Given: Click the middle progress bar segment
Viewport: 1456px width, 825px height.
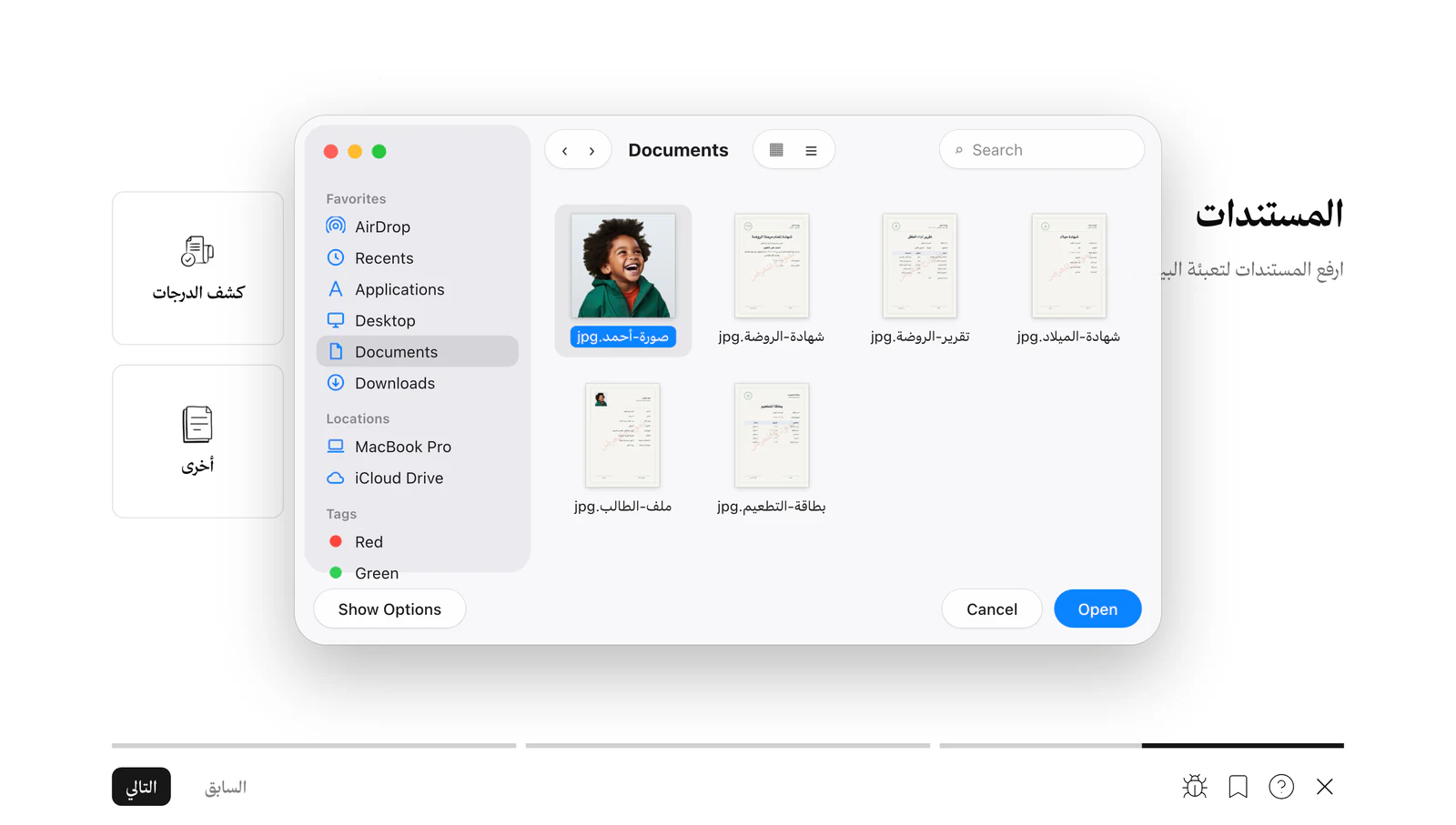Looking at the screenshot, I should pyautogui.click(x=728, y=746).
